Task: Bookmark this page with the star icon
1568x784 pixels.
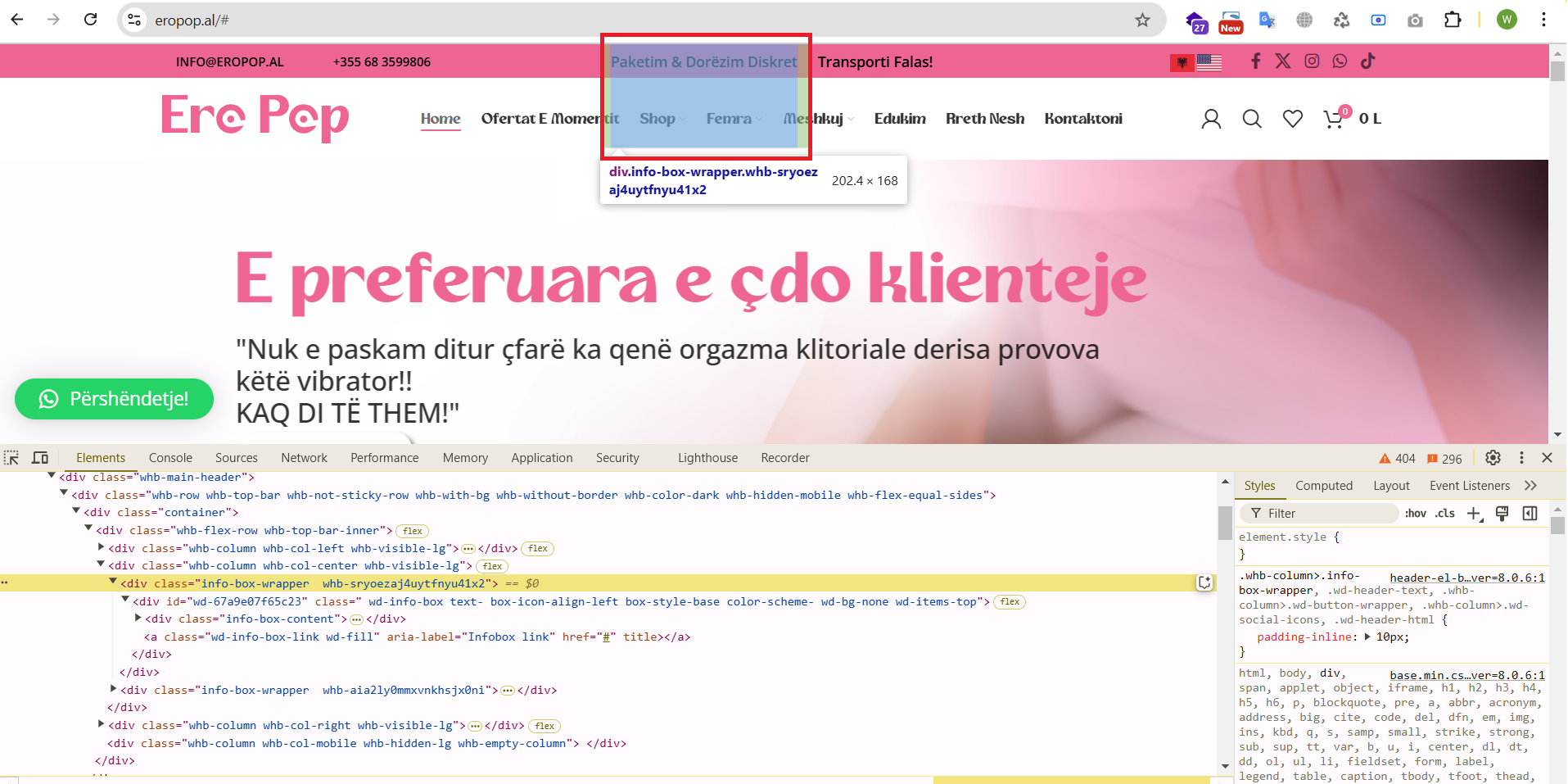Action: [x=1142, y=20]
